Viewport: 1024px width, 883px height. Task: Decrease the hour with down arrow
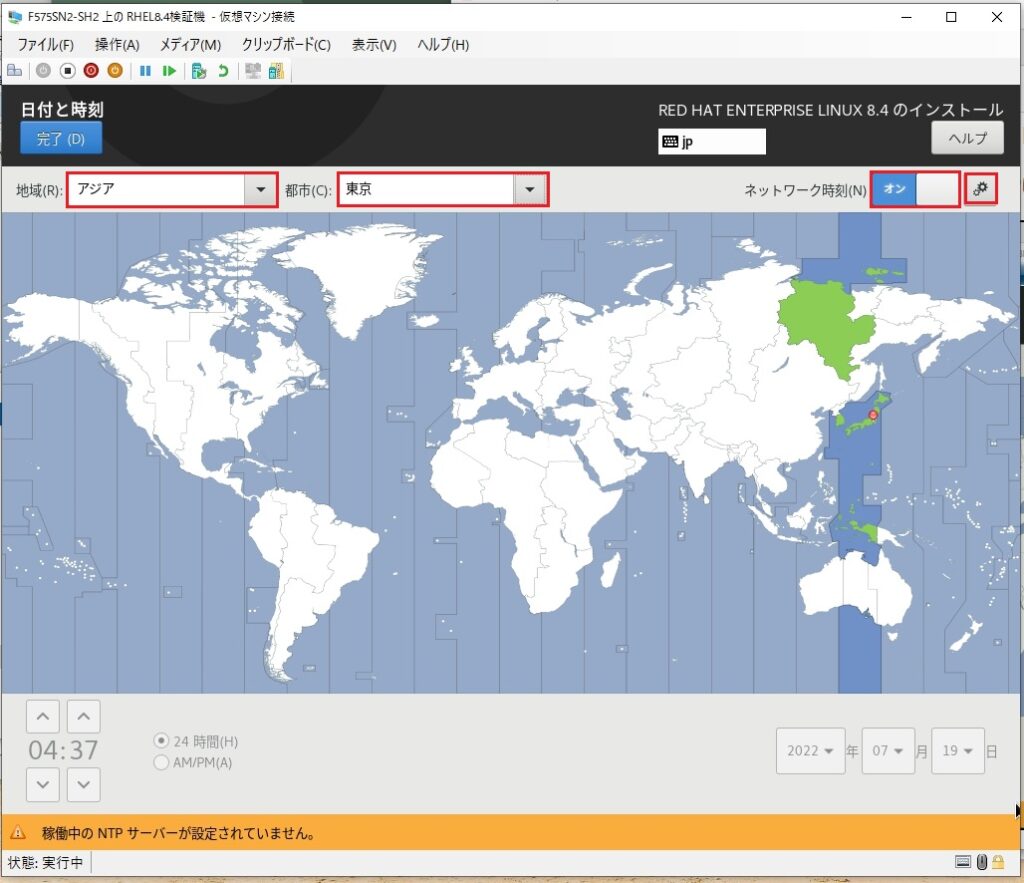point(43,784)
